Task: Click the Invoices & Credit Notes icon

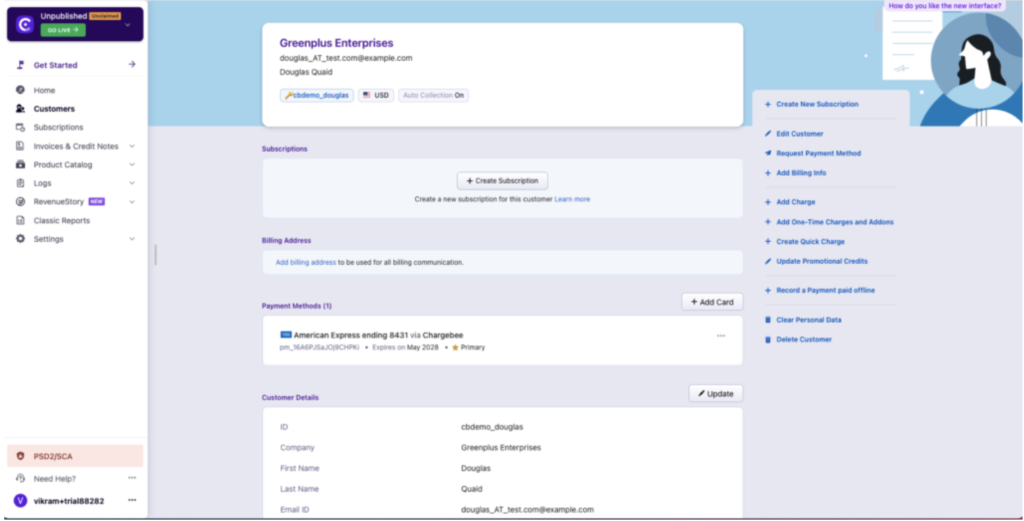Action: point(20,146)
